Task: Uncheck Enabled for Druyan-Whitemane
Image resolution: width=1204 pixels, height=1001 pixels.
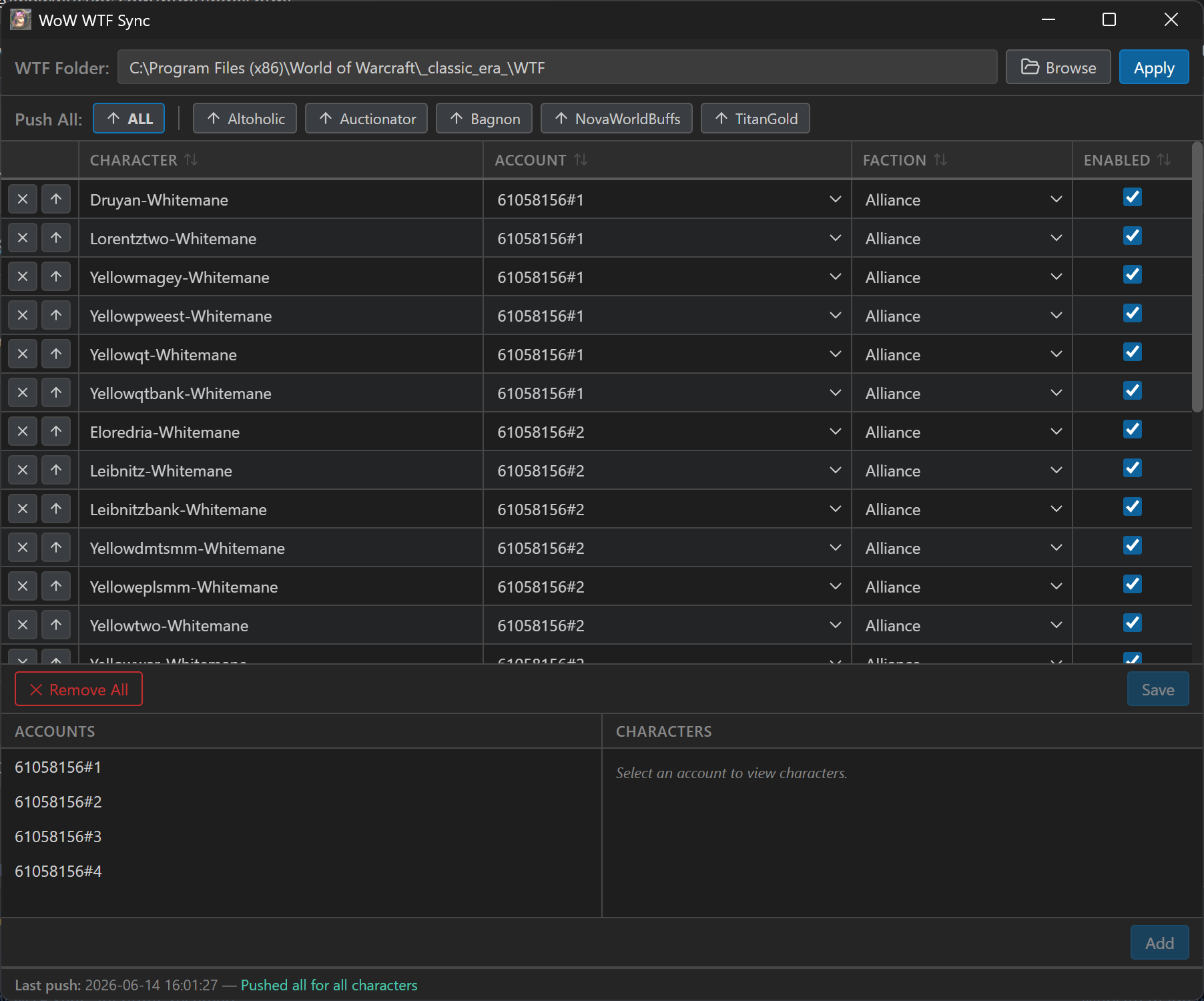Action: click(1133, 197)
